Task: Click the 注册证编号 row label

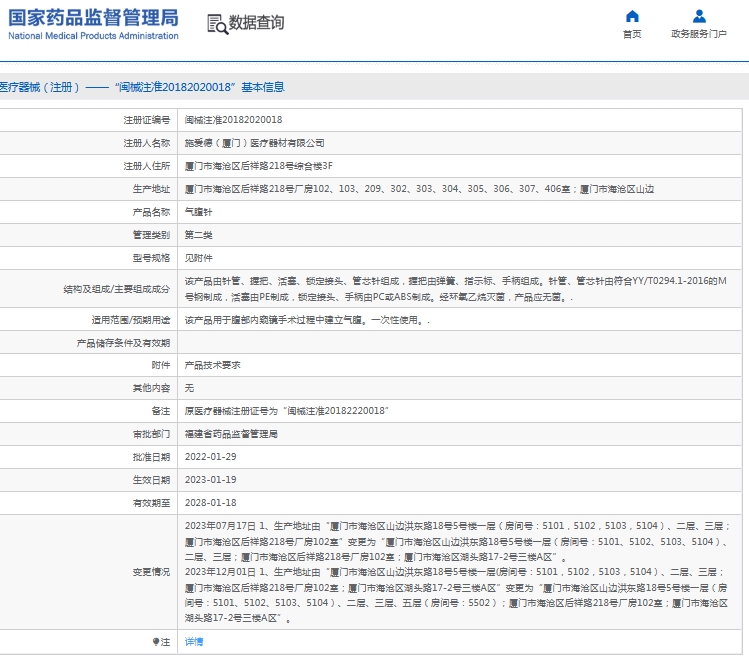Action: pyautogui.click(x=147, y=120)
